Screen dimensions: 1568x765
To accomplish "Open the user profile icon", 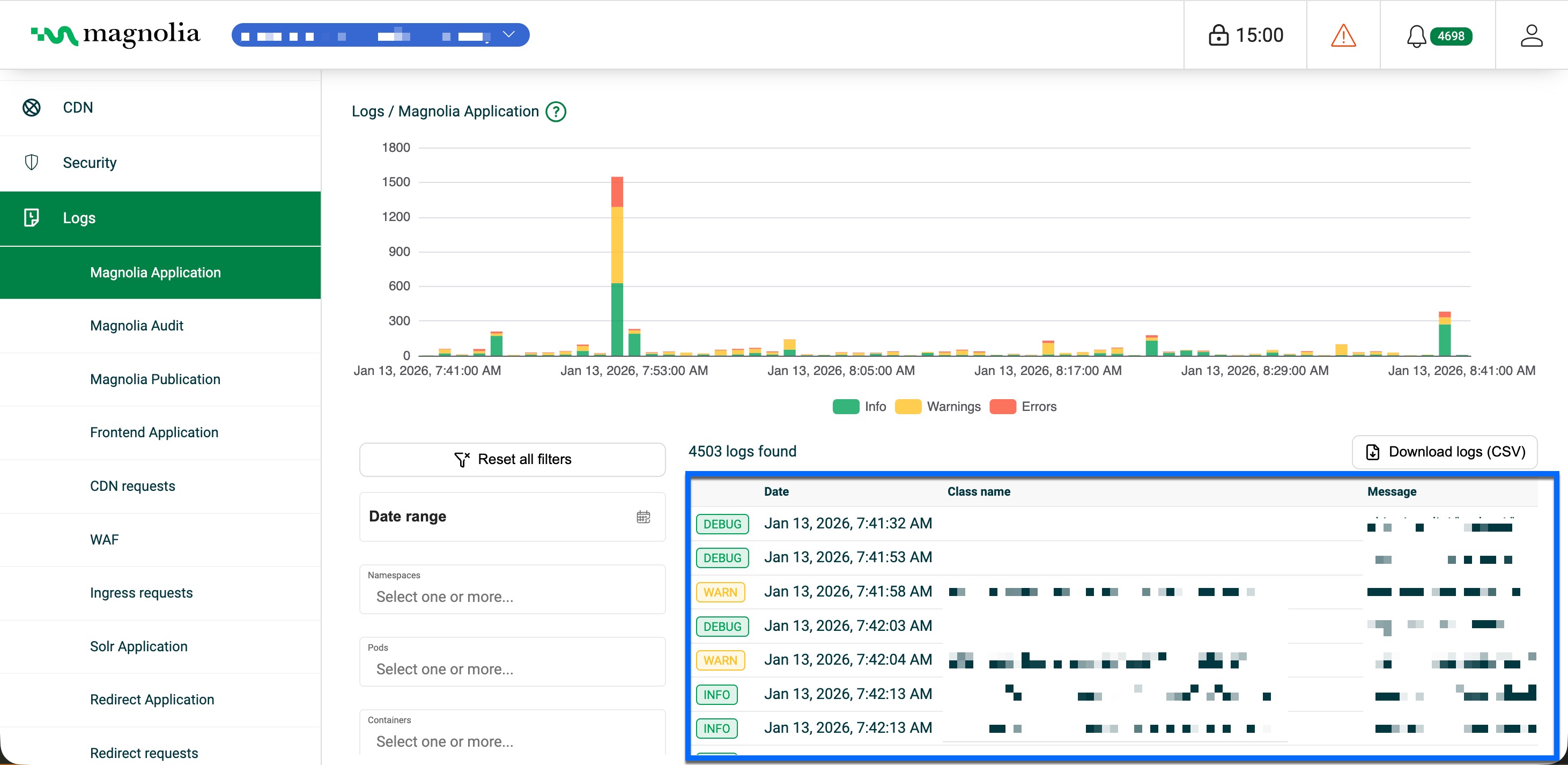I will click(x=1532, y=35).
